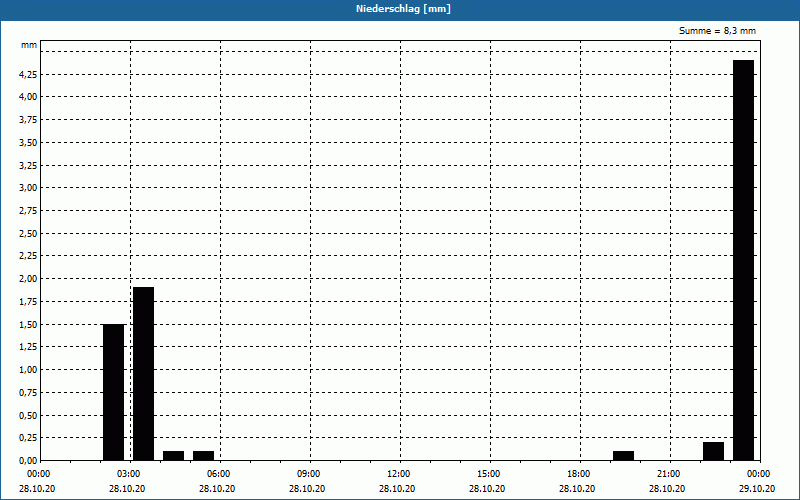Select the 28.10.20 date under 03:00

coord(127,489)
